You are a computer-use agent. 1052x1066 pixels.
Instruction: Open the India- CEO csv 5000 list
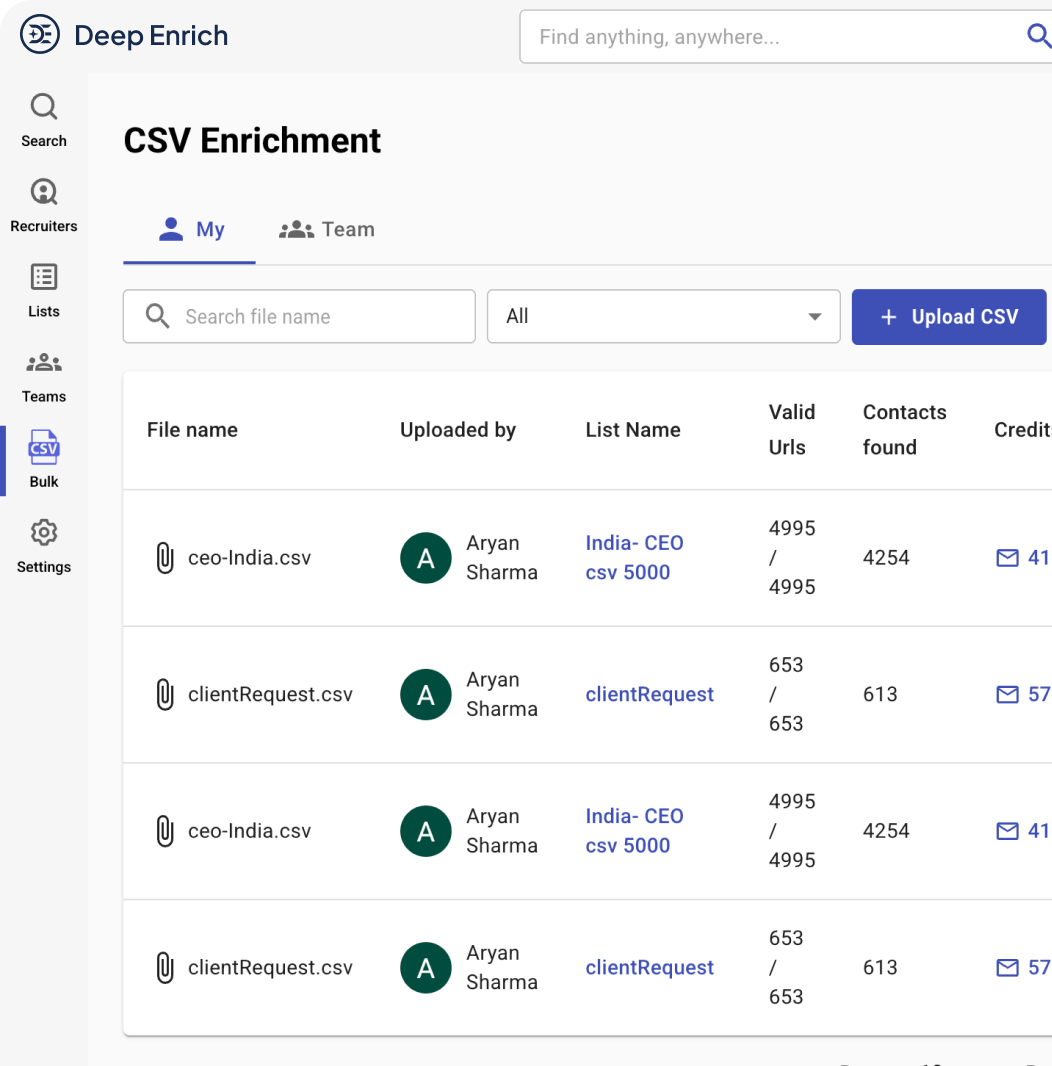[x=634, y=557]
